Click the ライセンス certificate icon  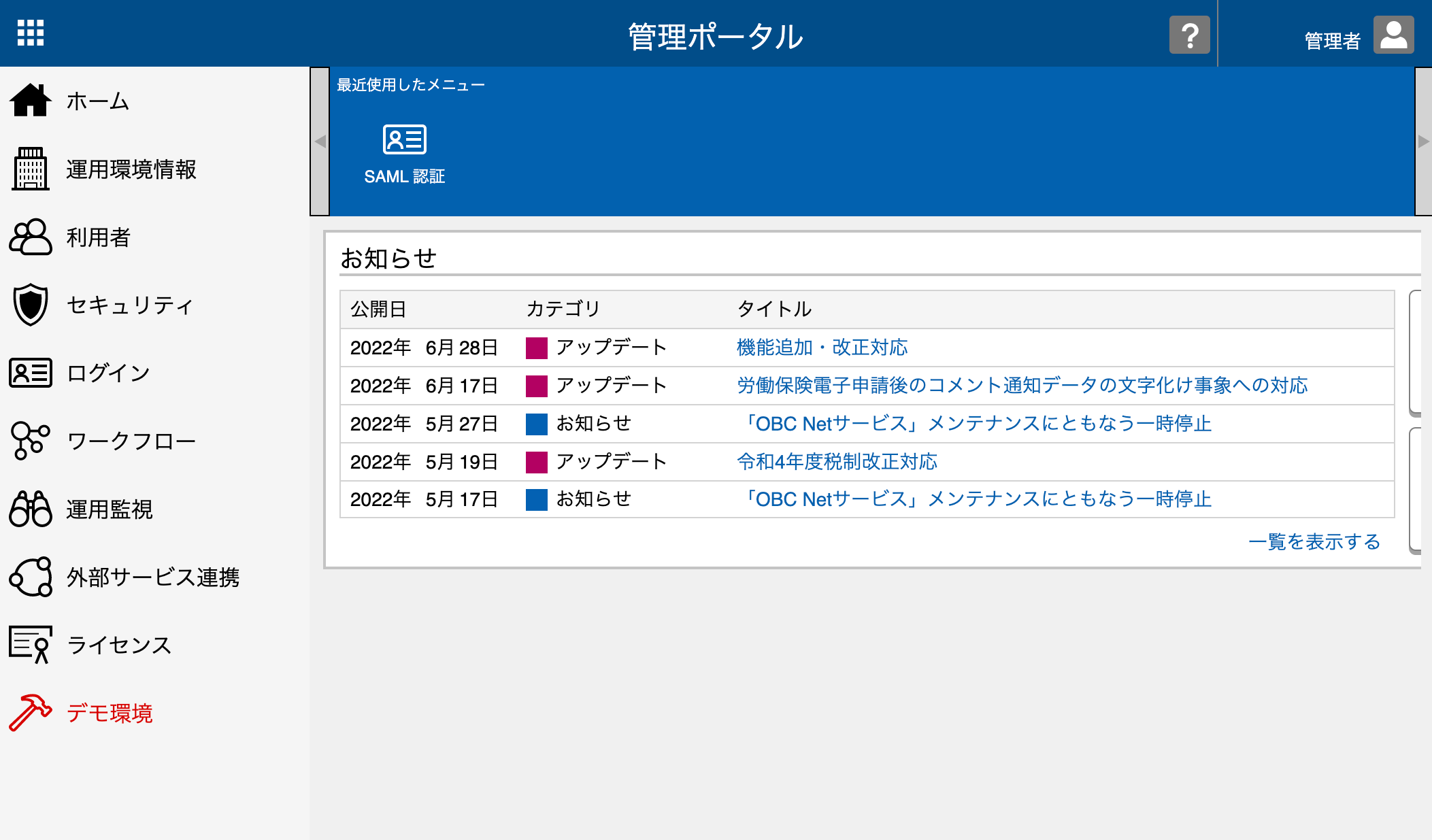[30, 644]
